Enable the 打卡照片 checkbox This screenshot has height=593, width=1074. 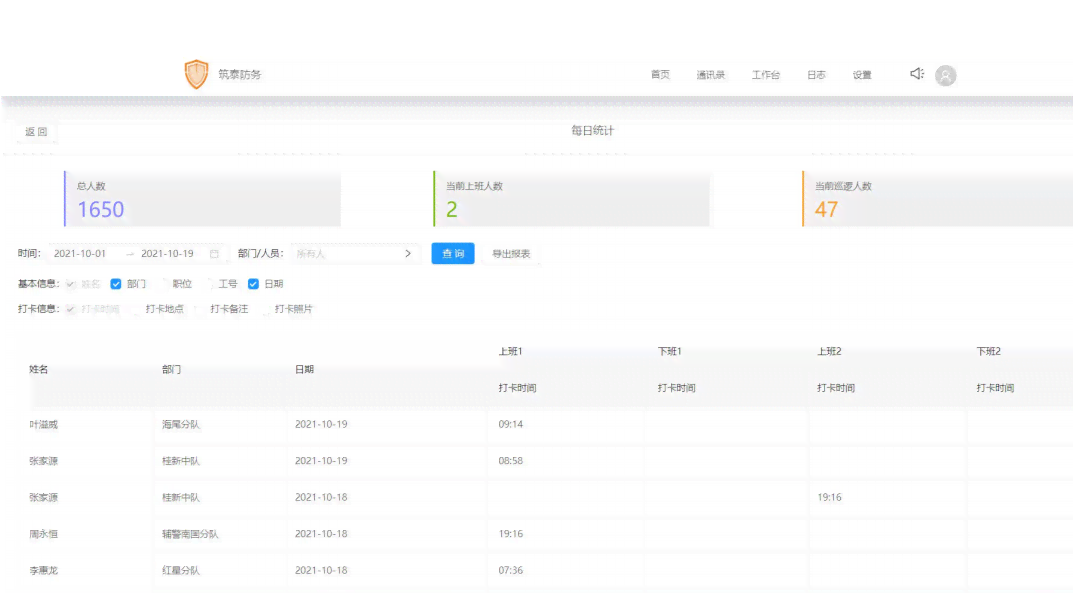click(264, 310)
